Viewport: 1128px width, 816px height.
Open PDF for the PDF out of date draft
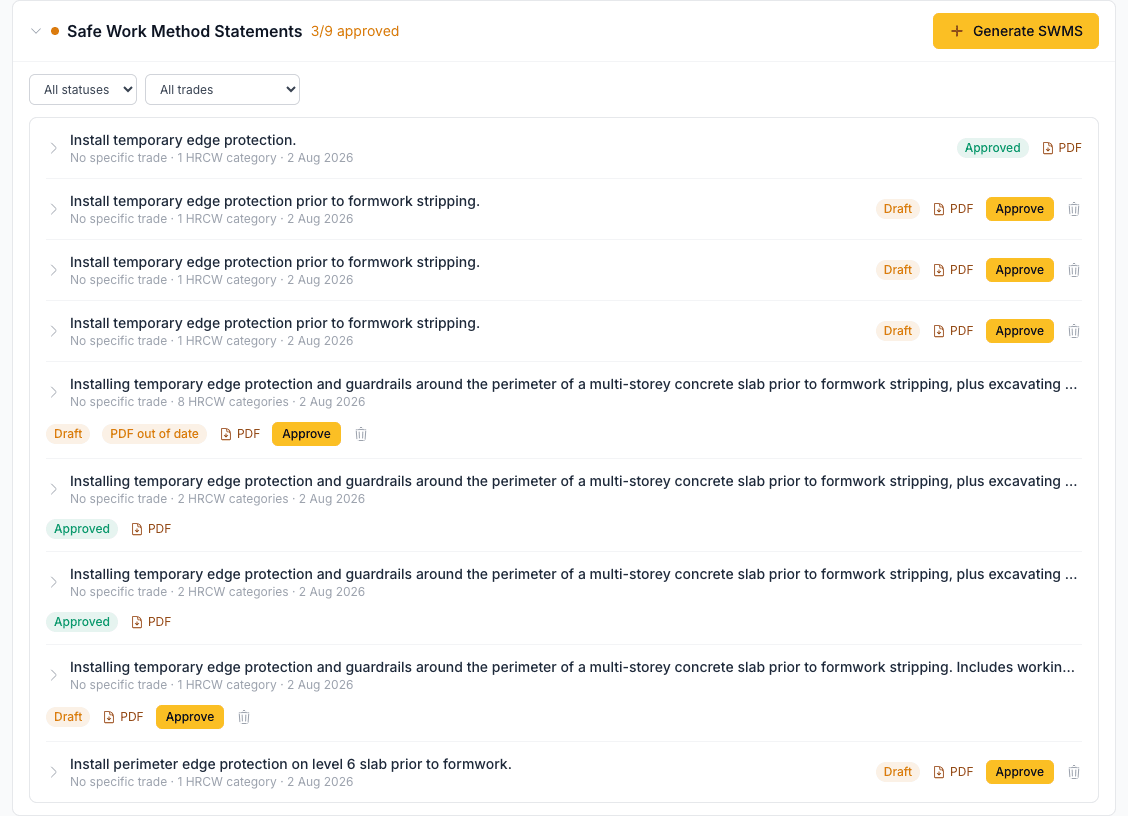click(x=240, y=434)
